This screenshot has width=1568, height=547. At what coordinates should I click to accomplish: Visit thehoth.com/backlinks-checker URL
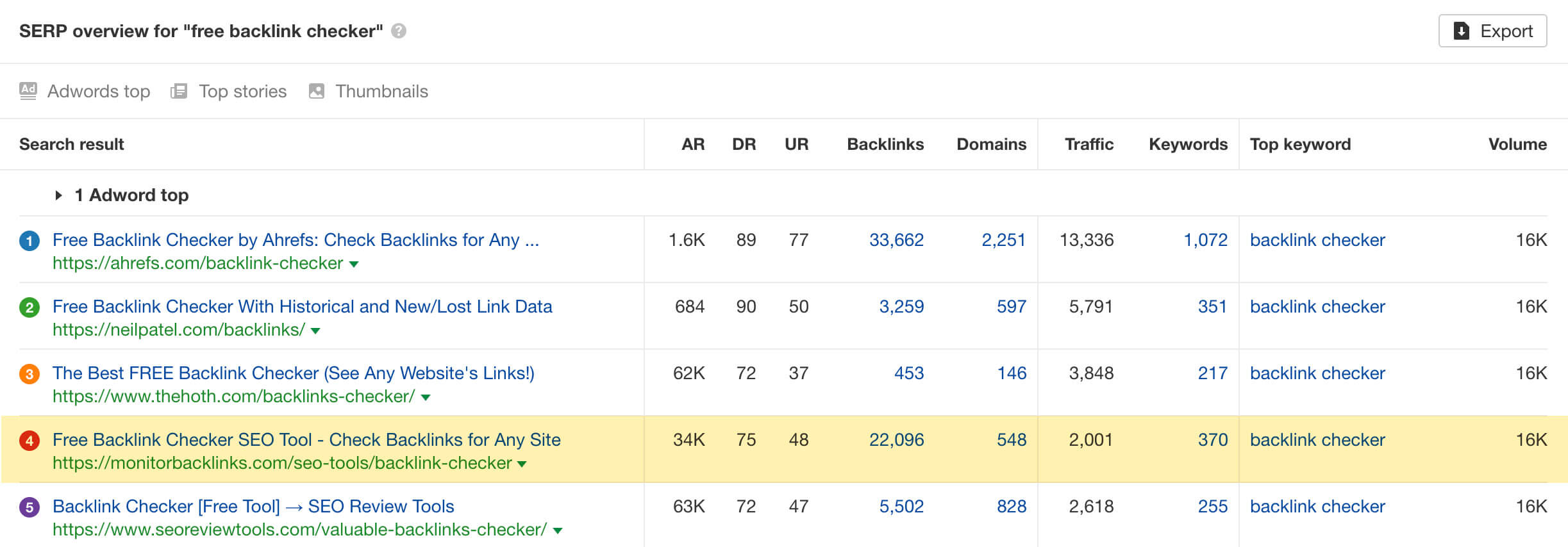click(x=234, y=396)
